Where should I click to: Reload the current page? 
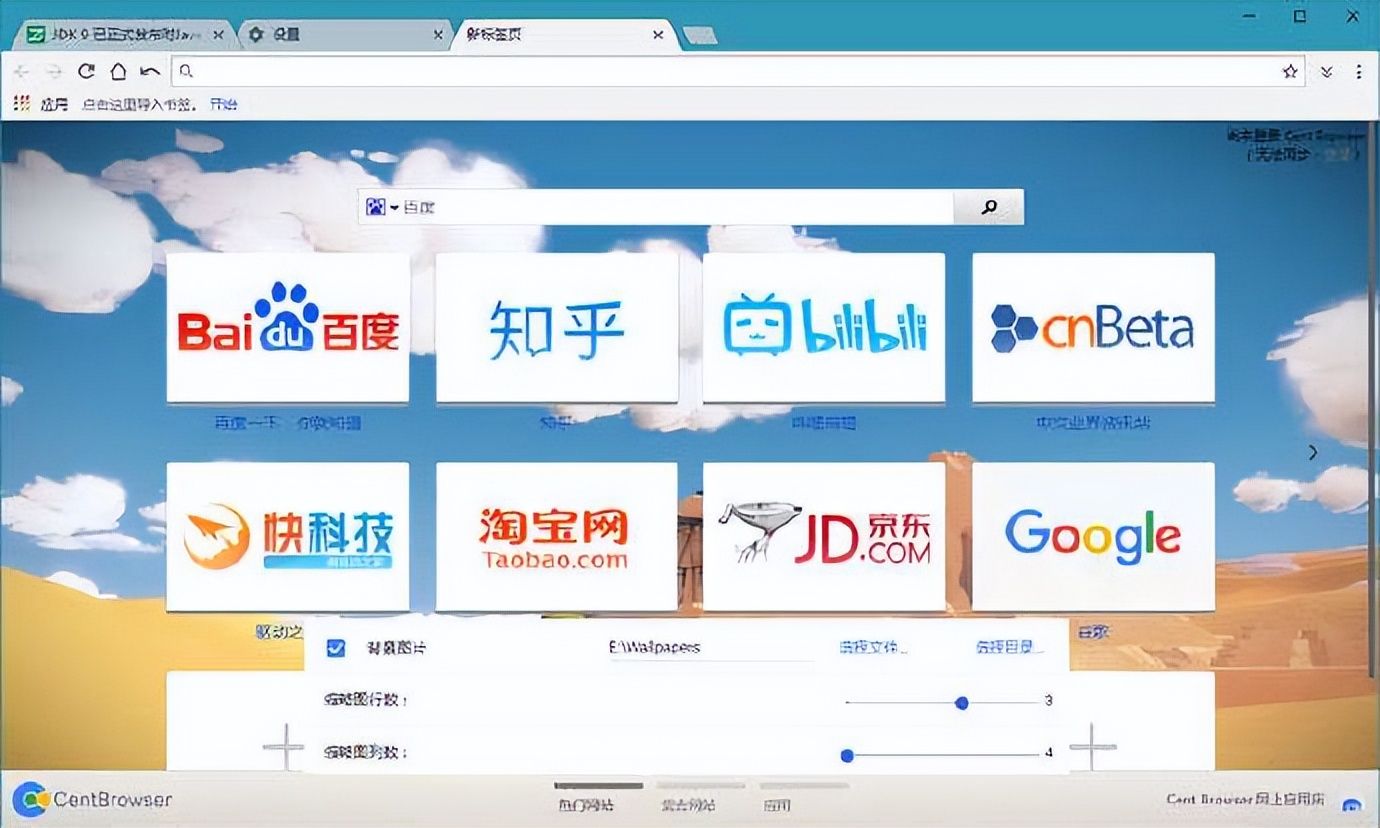[x=86, y=72]
